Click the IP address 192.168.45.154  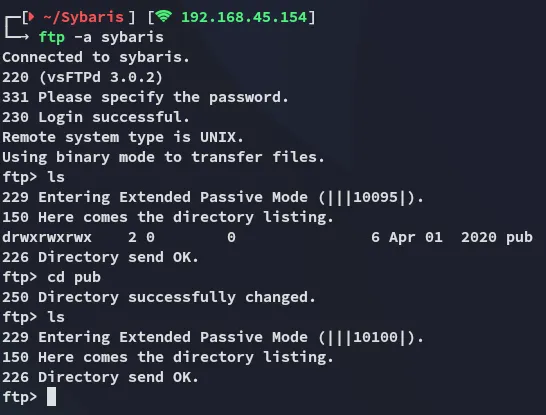tap(244, 17)
